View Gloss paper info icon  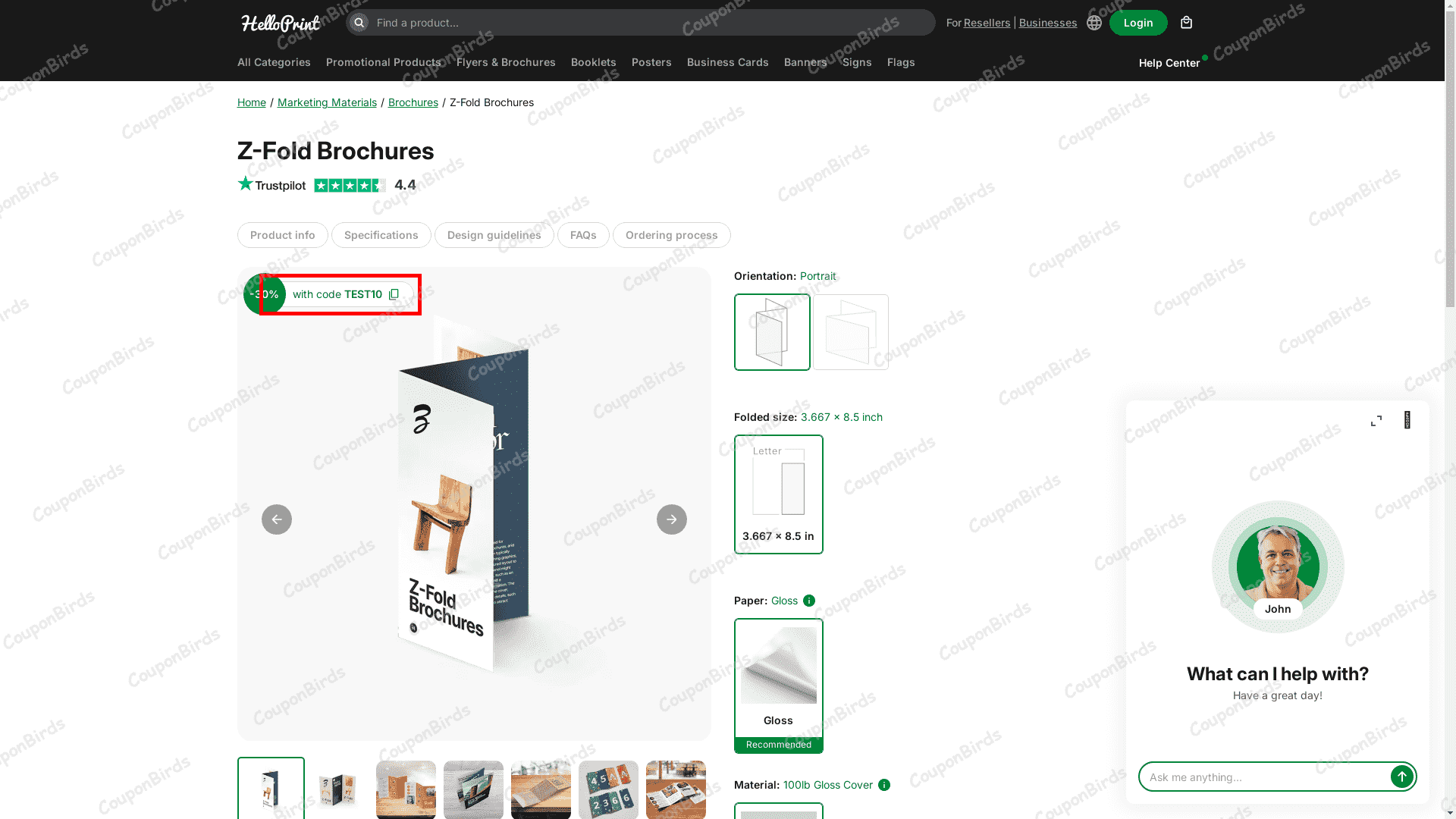point(809,601)
